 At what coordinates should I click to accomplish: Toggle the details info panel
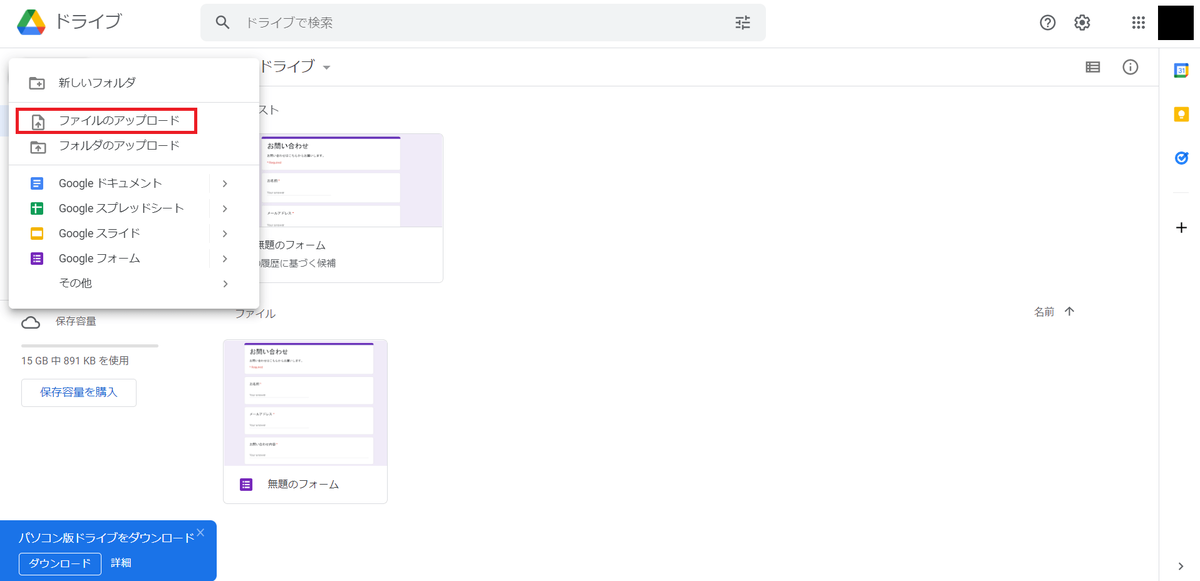pos(1130,67)
